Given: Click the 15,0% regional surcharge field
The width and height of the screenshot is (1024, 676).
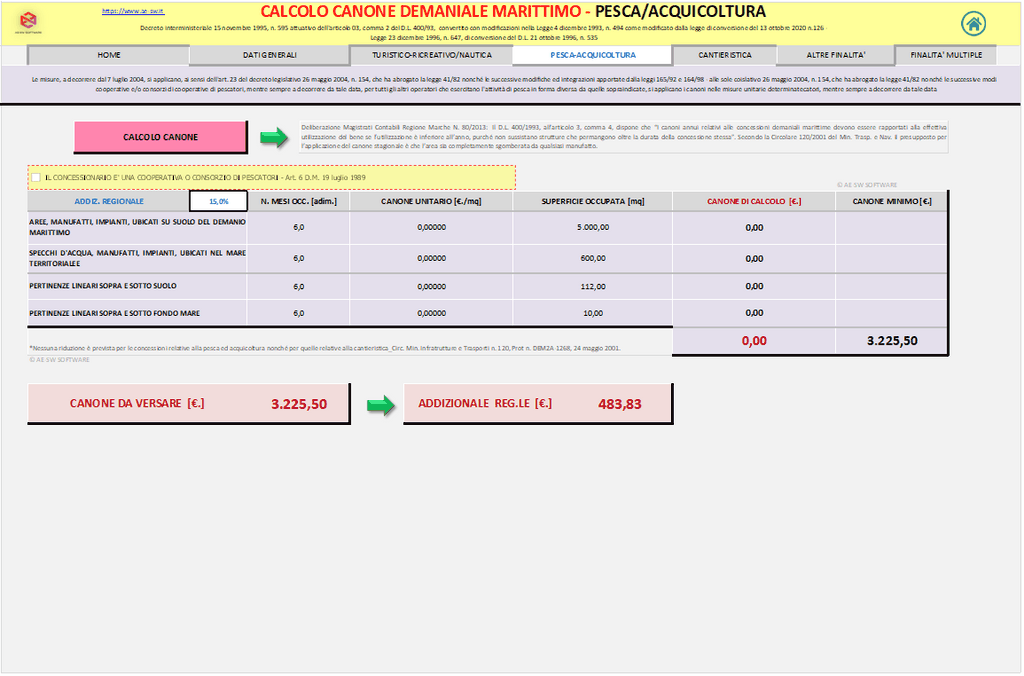Looking at the screenshot, I should (x=218, y=202).
